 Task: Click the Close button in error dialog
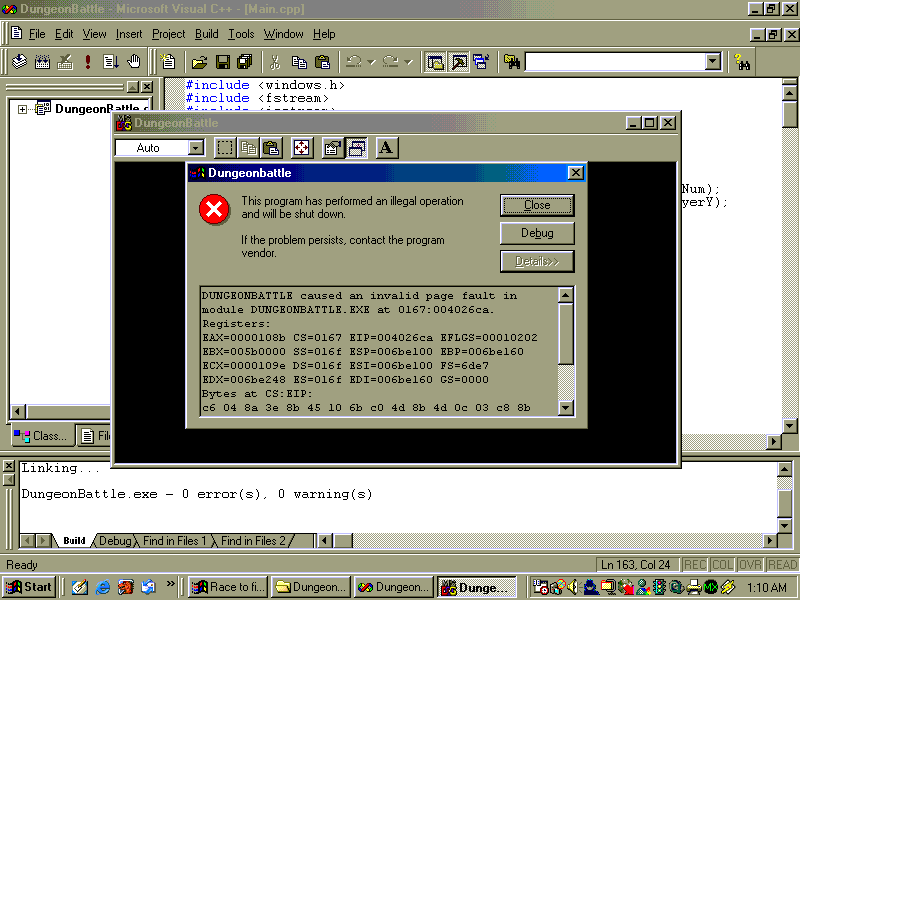pyautogui.click(x=537, y=205)
